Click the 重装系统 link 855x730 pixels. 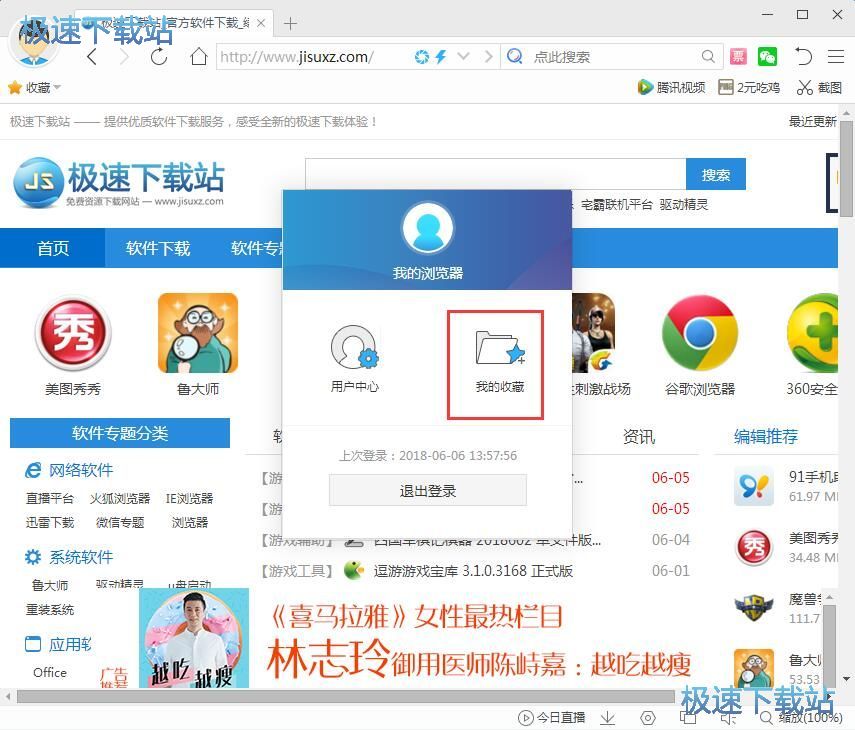coord(50,610)
